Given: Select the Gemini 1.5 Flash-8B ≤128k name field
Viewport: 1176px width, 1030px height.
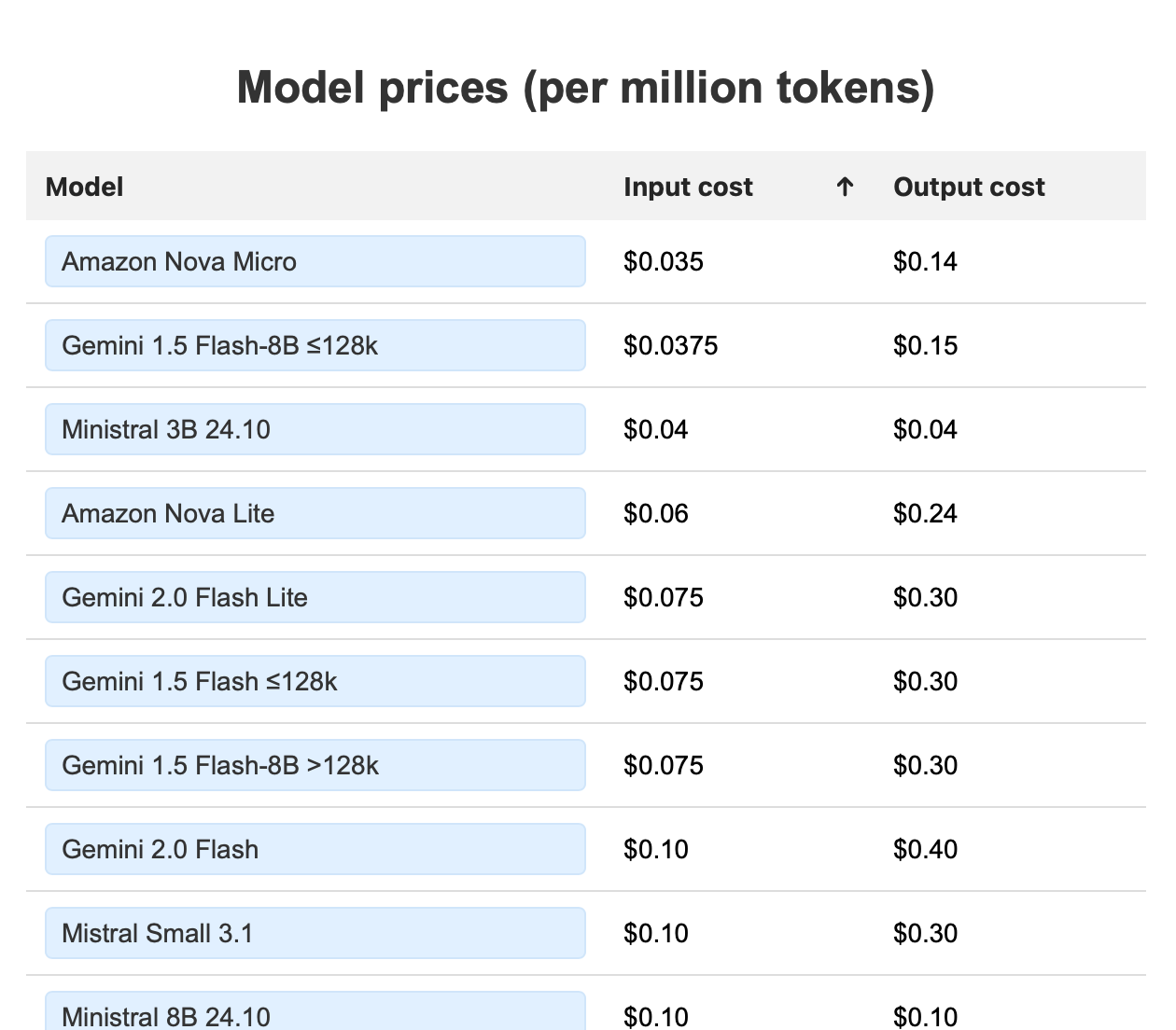Looking at the screenshot, I should pyautogui.click(x=315, y=345).
